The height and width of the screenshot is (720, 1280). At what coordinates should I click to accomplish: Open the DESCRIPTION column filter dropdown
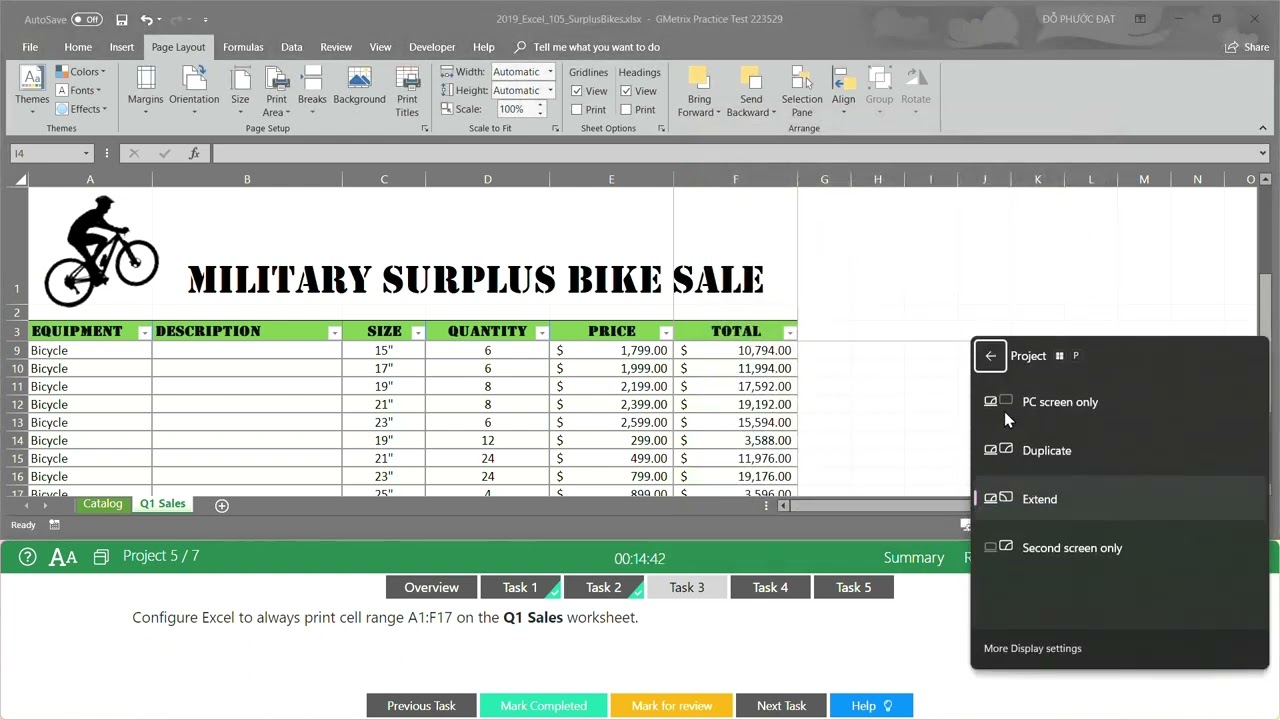point(334,332)
